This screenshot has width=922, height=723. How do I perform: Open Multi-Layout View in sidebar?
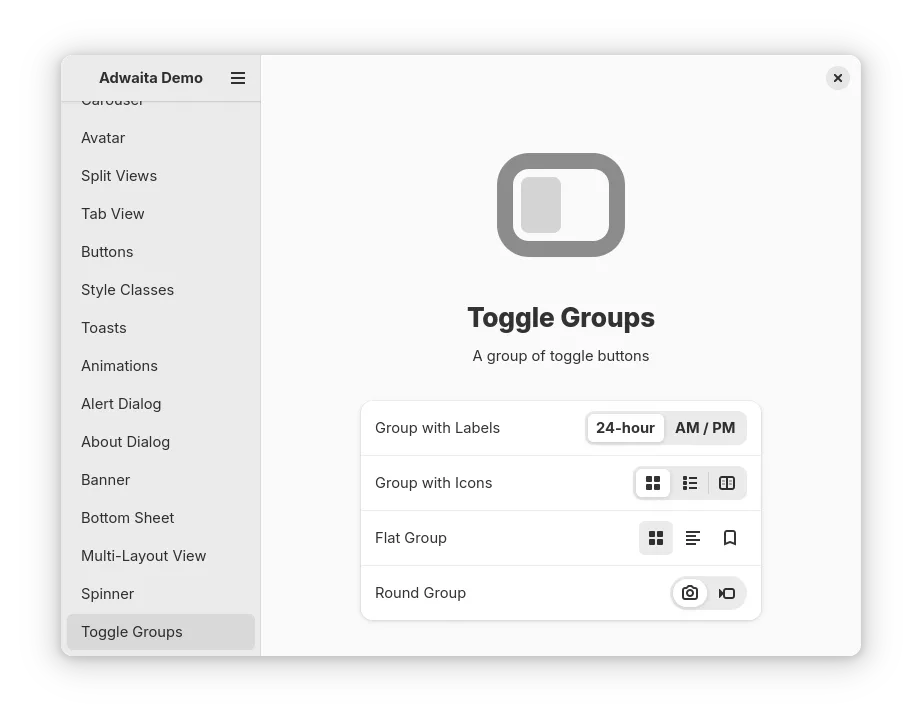[144, 556]
